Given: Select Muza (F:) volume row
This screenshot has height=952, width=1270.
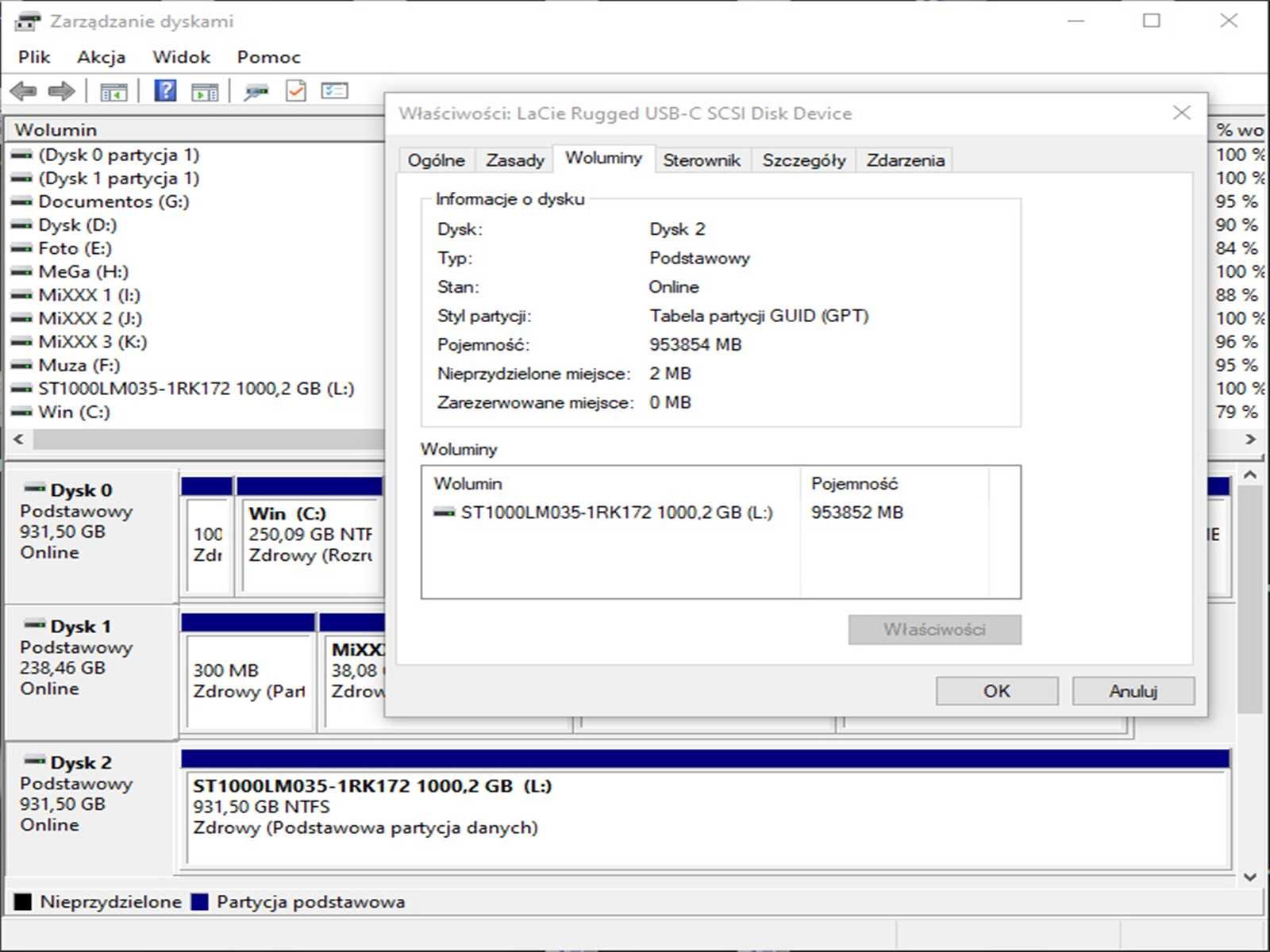Looking at the screenshot, I should coord(196,366).
